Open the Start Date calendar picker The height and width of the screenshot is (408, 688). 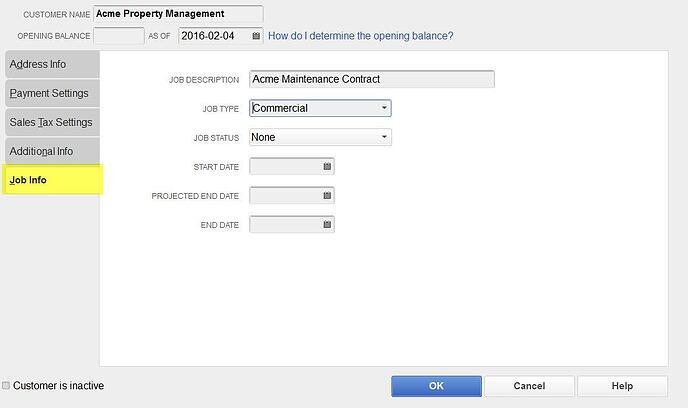click(x=327, y=167)
